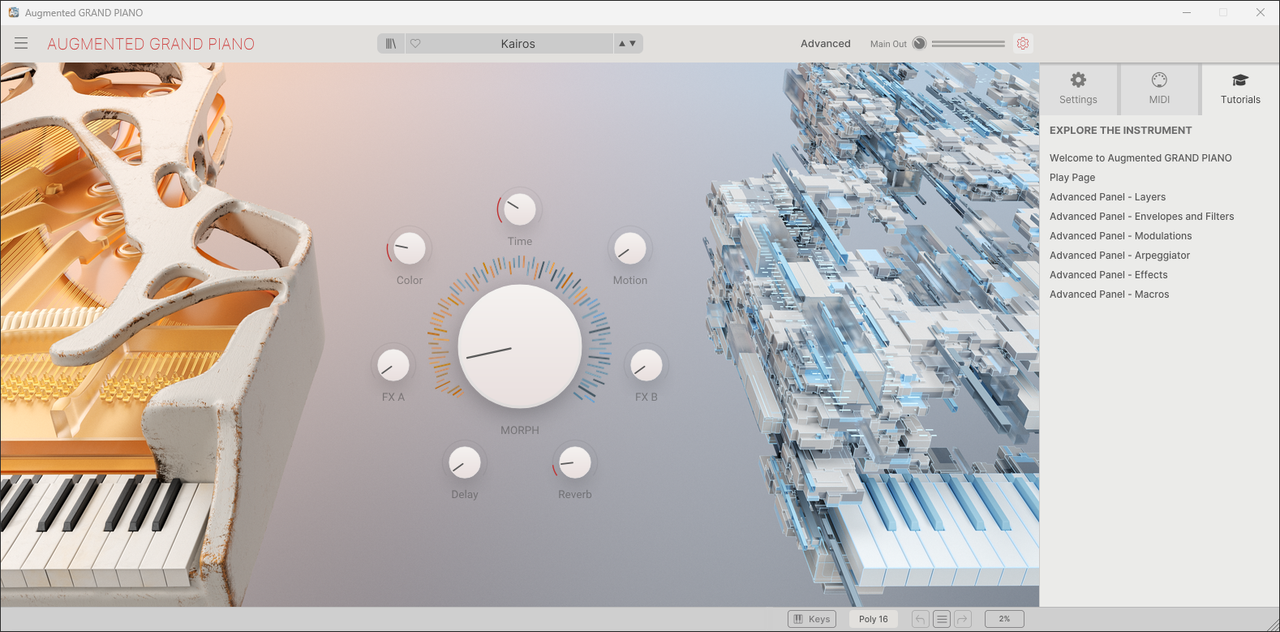Screen dimensions: 1280x632
Task: Open the hamburger main menu
Action: click(x=21, y=44)
